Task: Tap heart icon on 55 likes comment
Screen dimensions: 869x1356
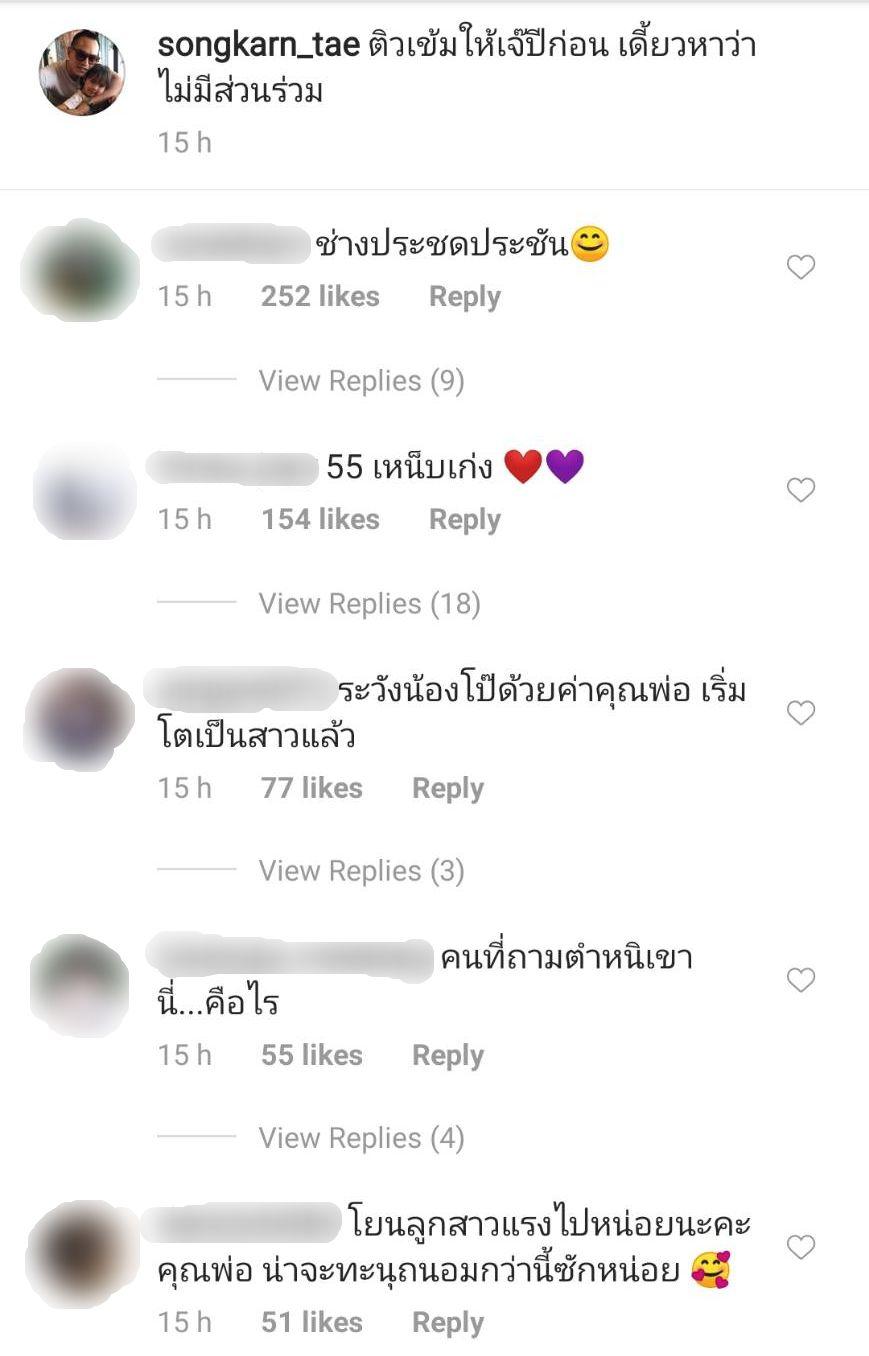Action: point(801,980)
